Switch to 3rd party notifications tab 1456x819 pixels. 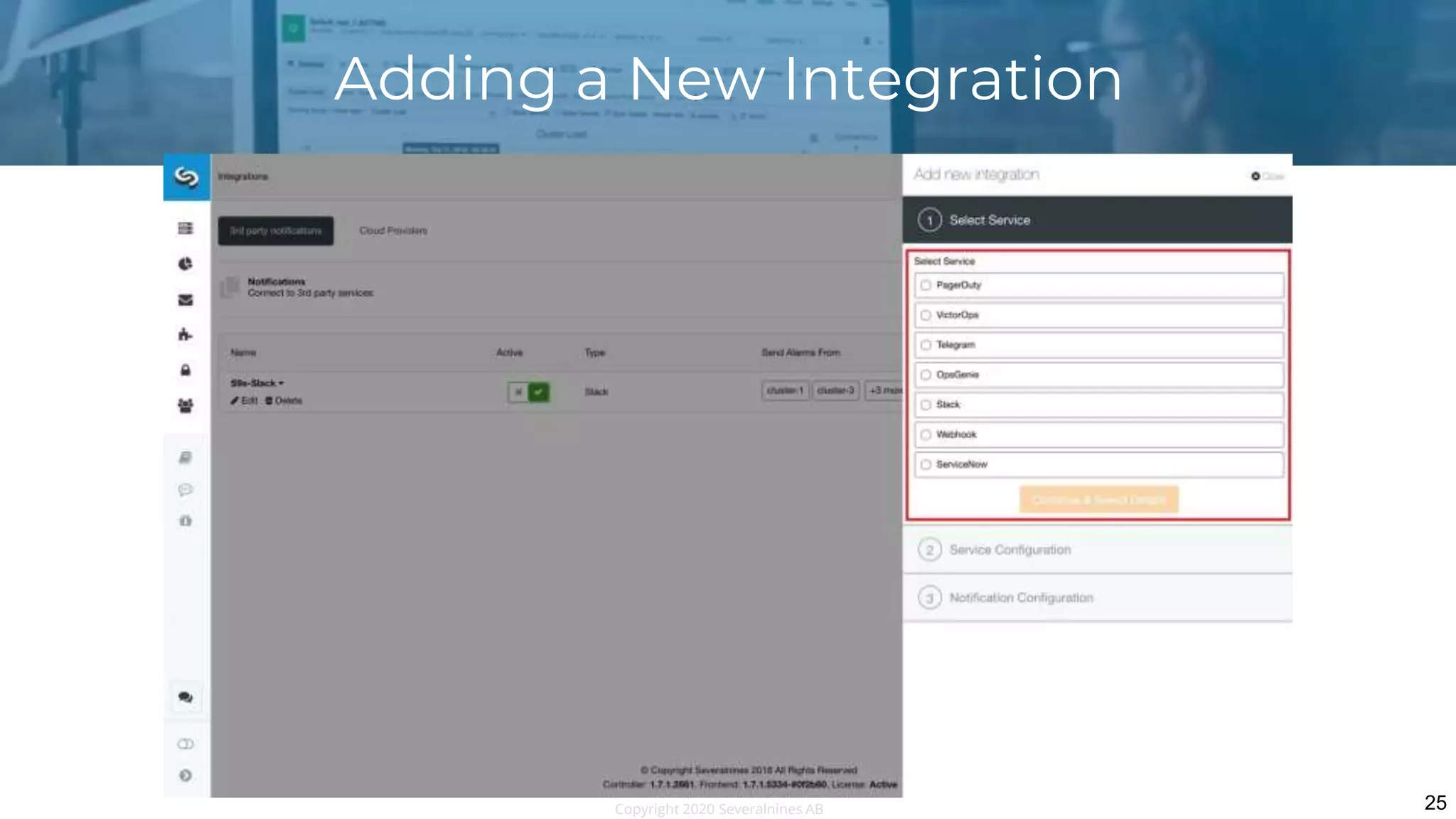point(276,231)
